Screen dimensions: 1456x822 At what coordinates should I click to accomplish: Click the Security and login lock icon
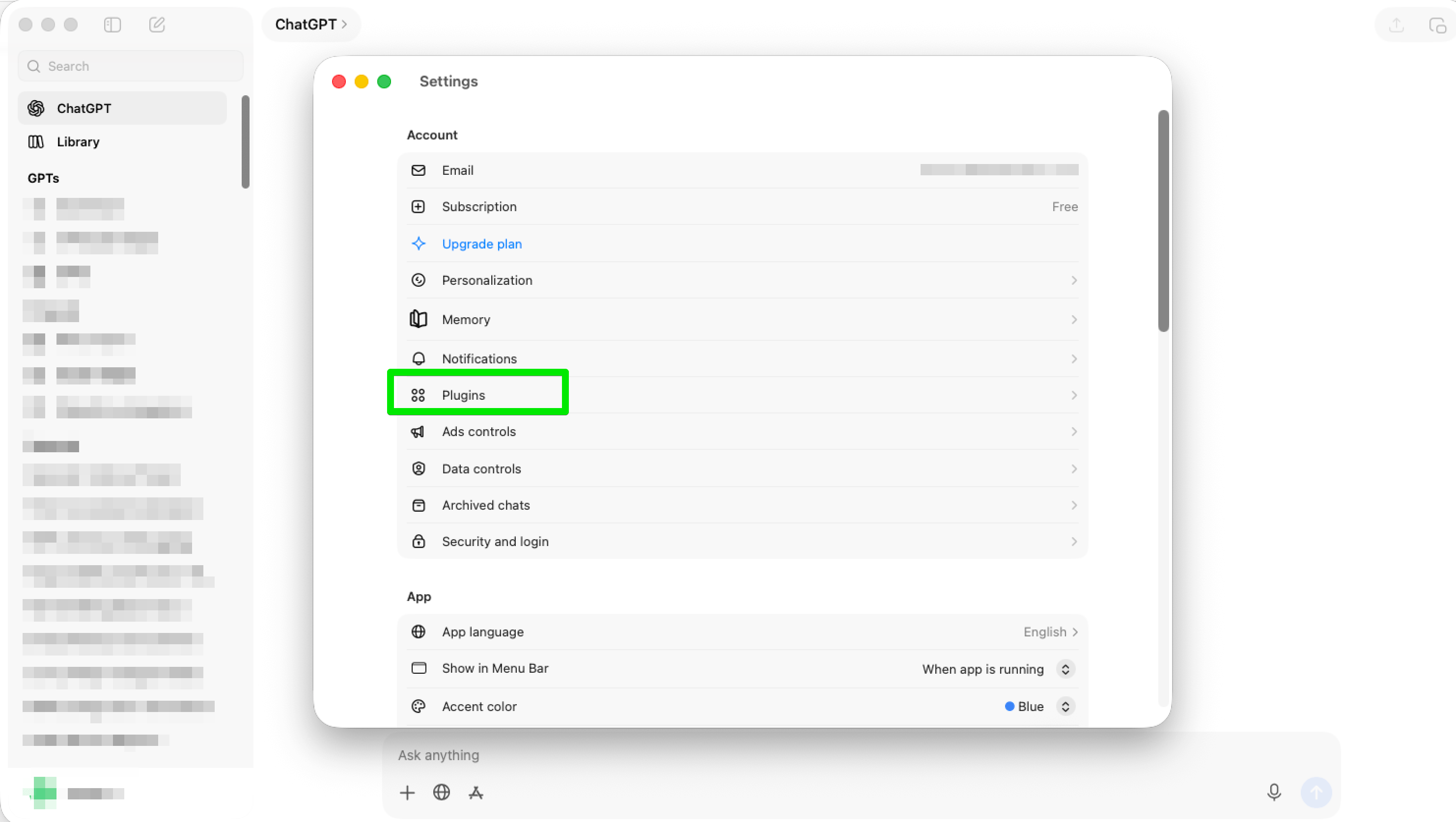tap(419, 541)
